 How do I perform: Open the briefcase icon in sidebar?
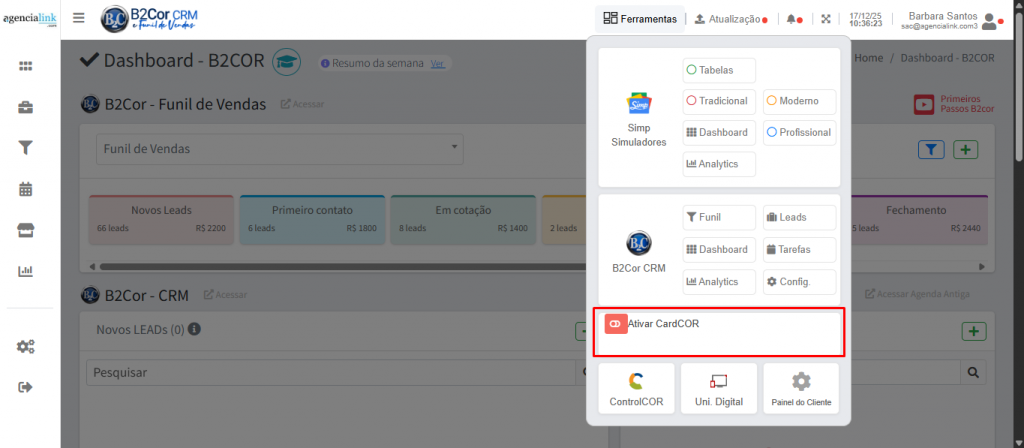tap(26, 107)
